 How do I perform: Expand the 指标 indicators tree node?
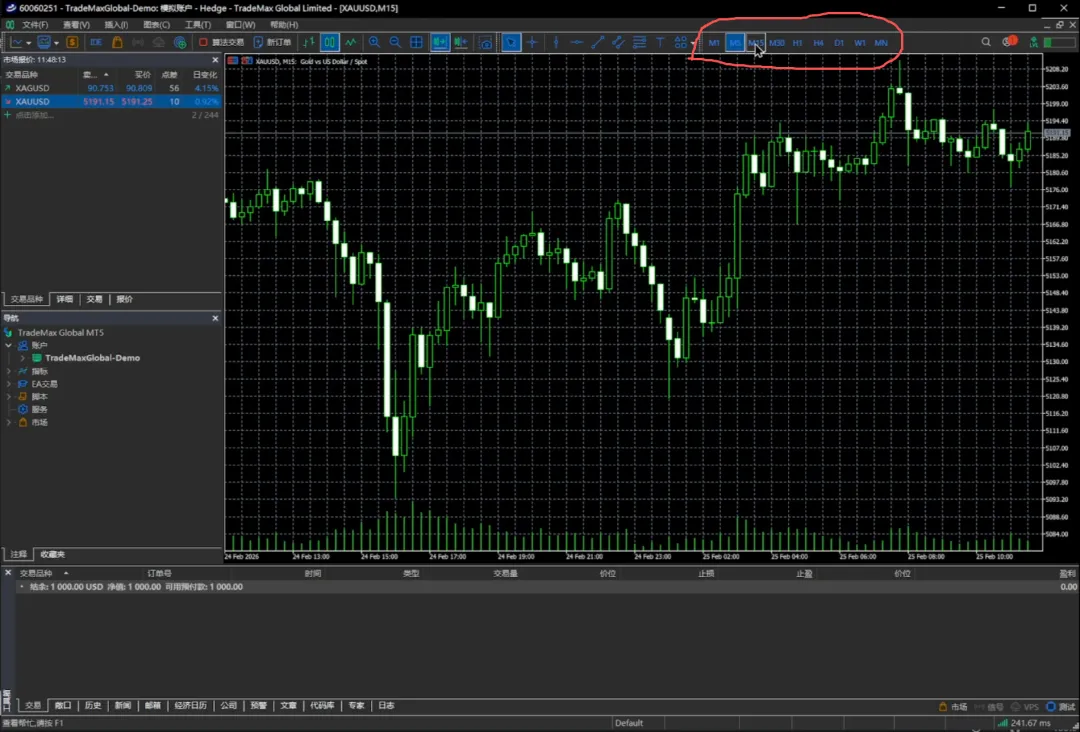(x=9, y=371)
